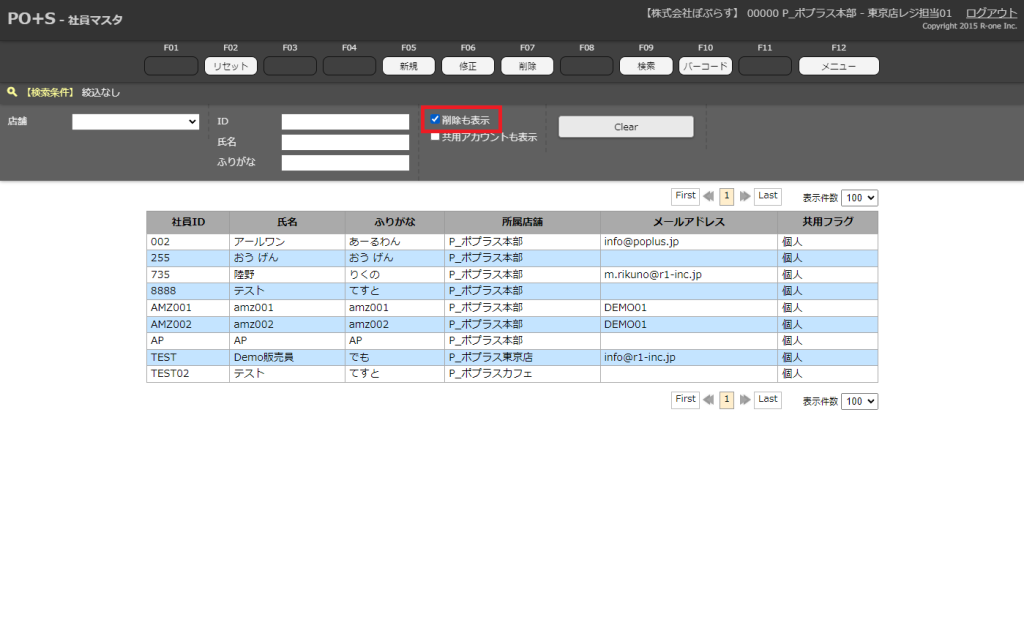Click the Clear button
1024x628 pixels.
click(625, 127)
